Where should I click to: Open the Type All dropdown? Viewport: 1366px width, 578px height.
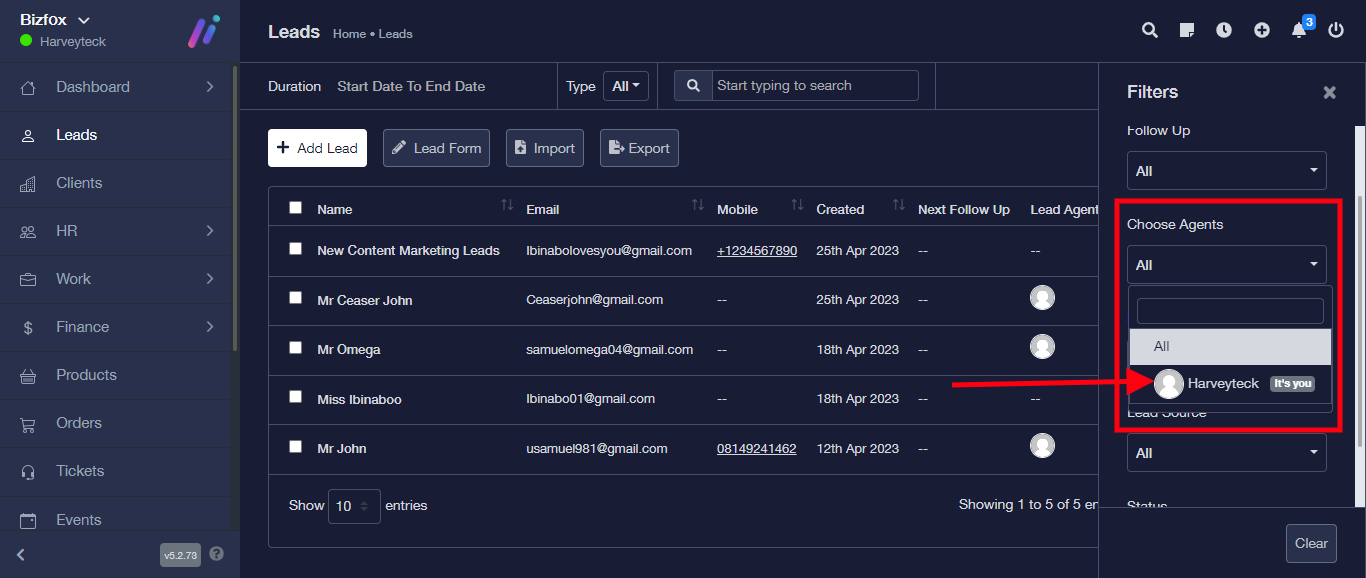click(x=626, y=86)
